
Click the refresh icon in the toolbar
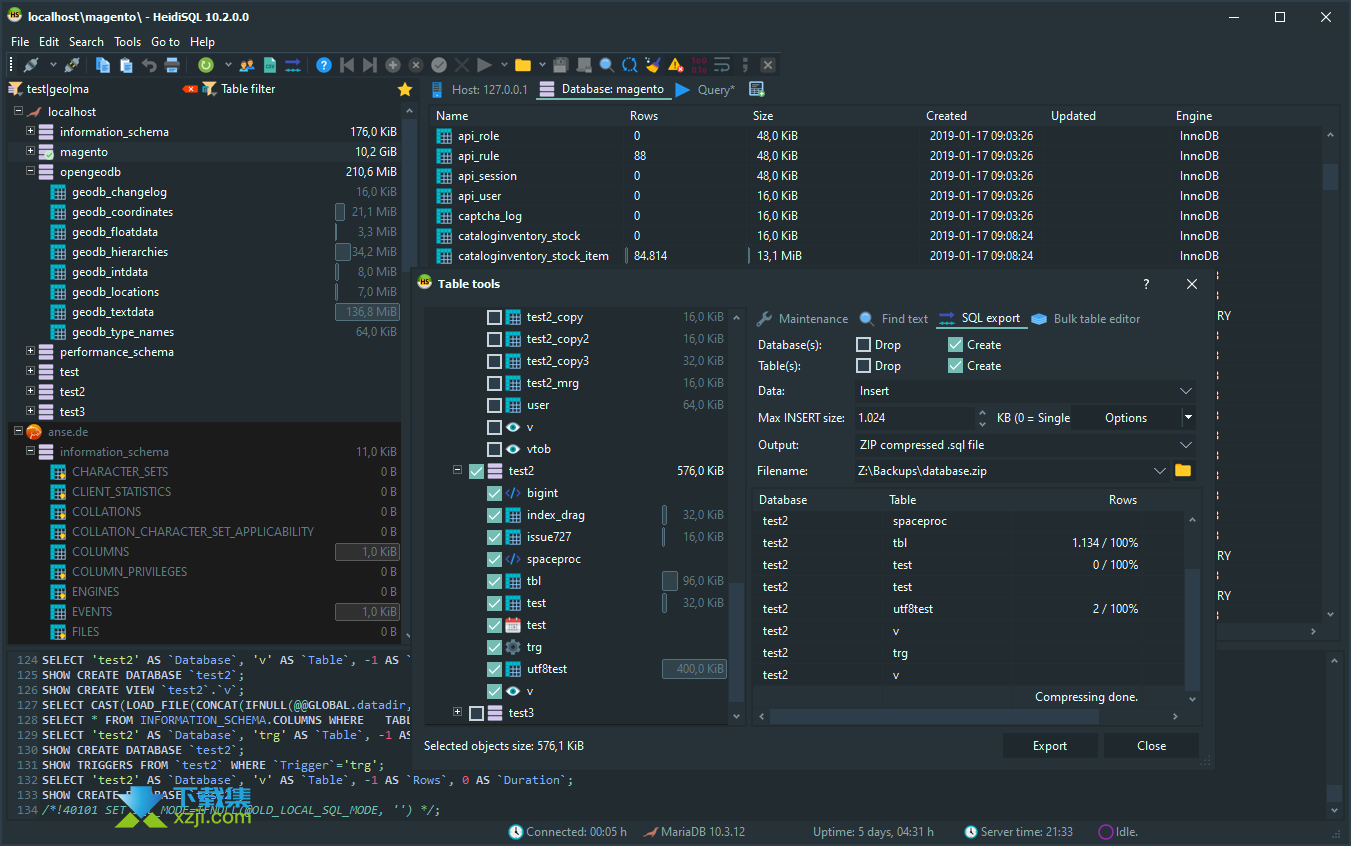206,65
